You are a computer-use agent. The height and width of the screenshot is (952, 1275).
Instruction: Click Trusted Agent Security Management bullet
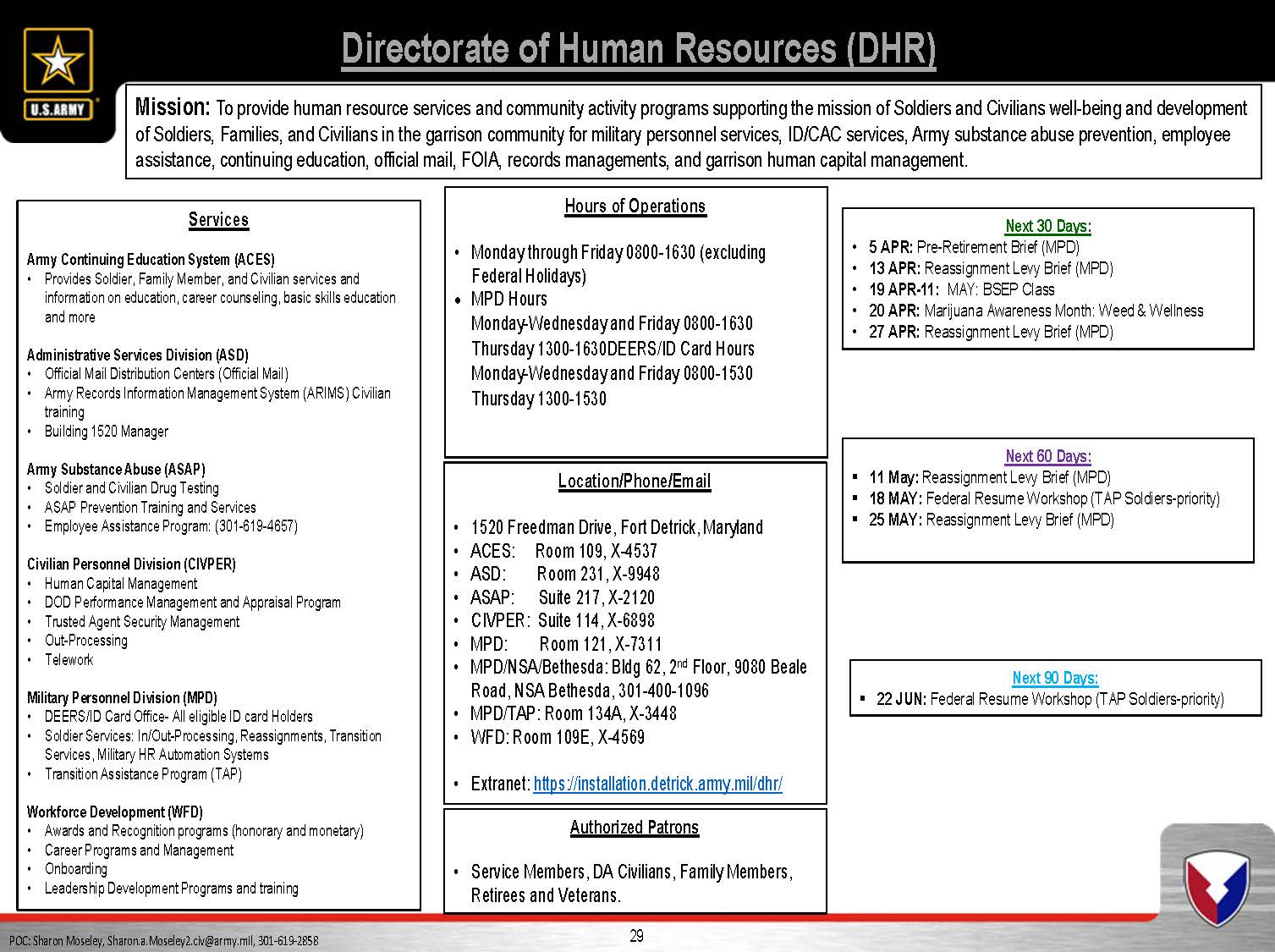[142, 621]
